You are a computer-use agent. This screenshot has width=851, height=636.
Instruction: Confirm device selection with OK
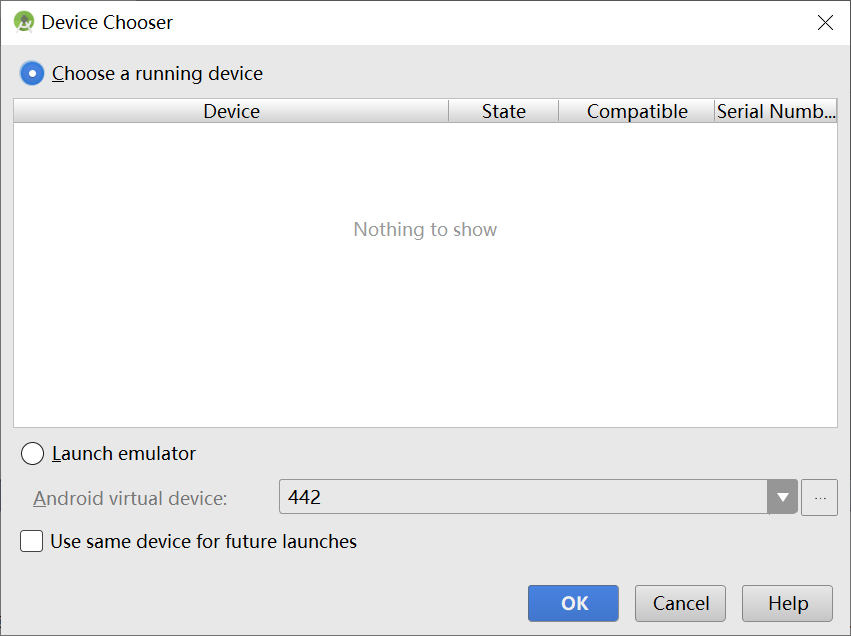coord(573,603)
